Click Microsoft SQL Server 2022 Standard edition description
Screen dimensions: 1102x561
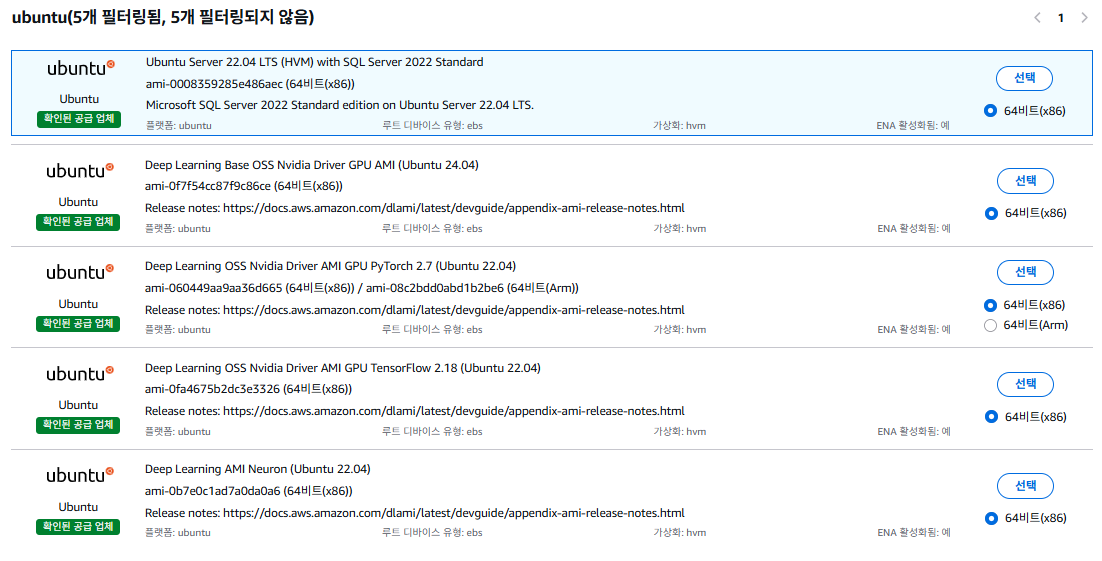[339, 105]
